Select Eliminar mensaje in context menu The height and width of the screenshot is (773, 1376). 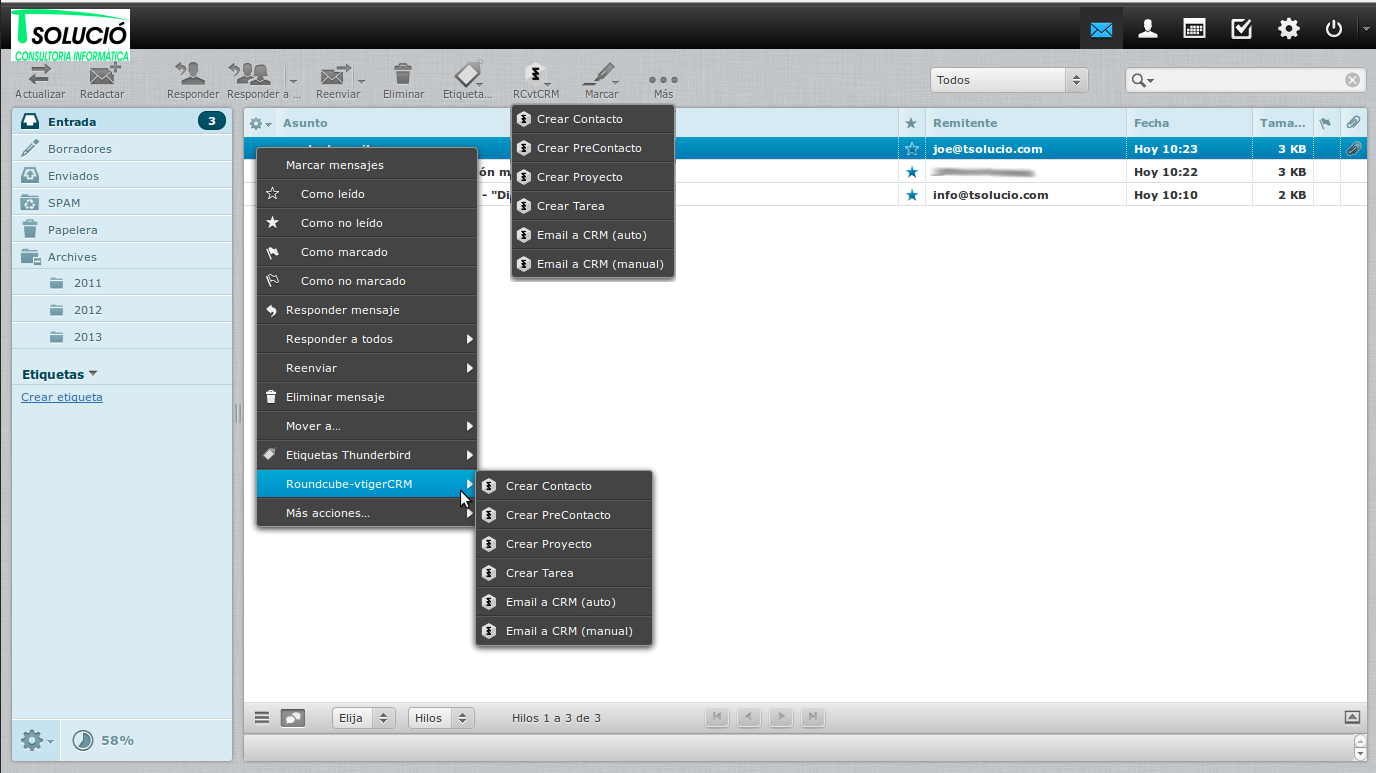[335, 397]
